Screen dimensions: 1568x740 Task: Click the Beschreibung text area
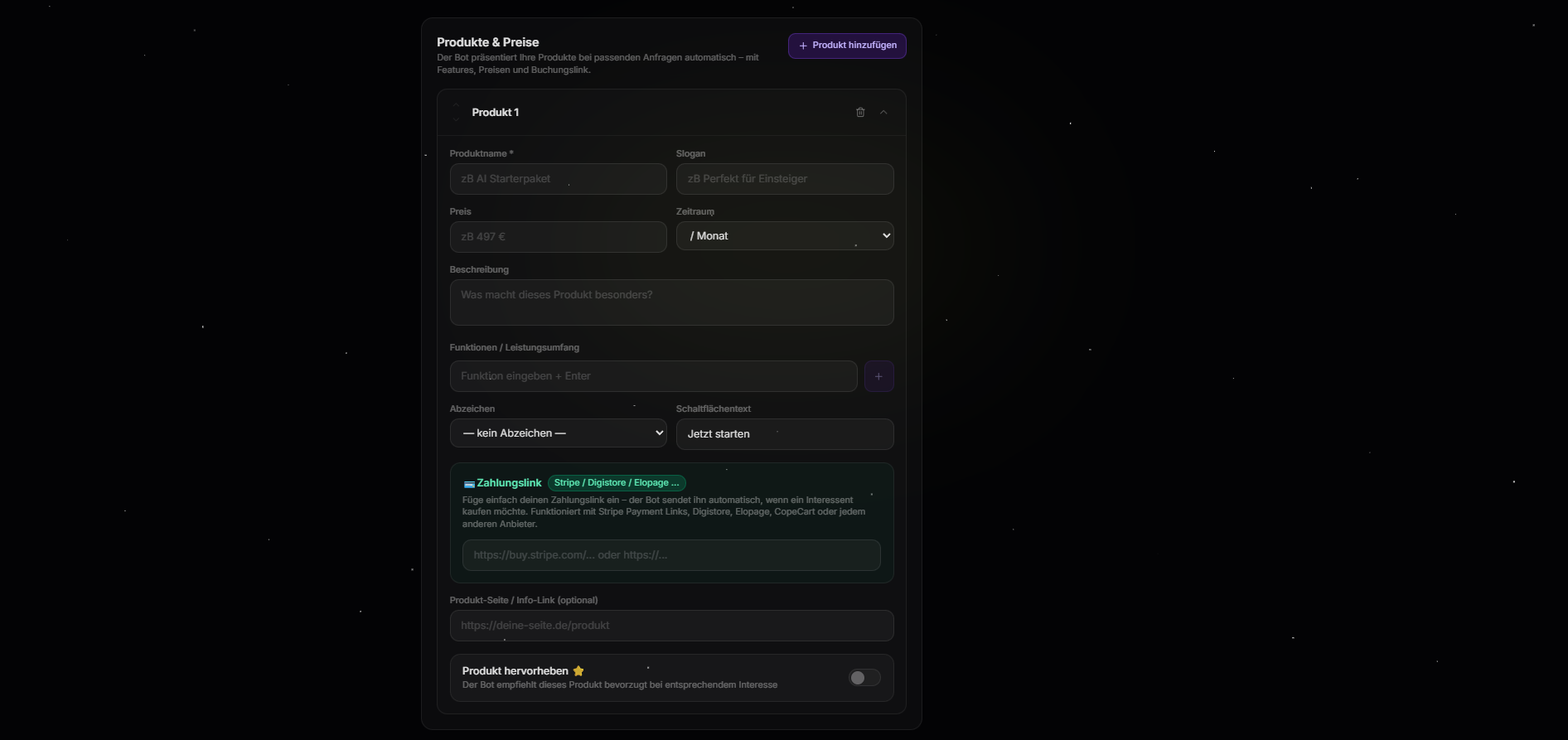click(x=671, y=302)
